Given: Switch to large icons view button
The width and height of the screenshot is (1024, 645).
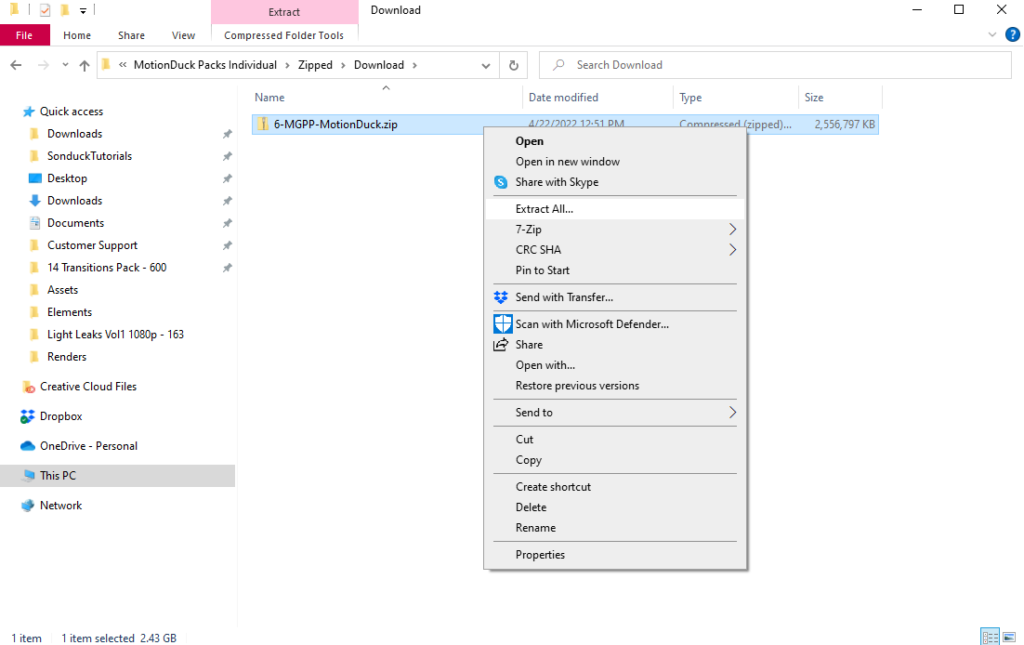Looking at the screenshot, I should [1010, 637].
